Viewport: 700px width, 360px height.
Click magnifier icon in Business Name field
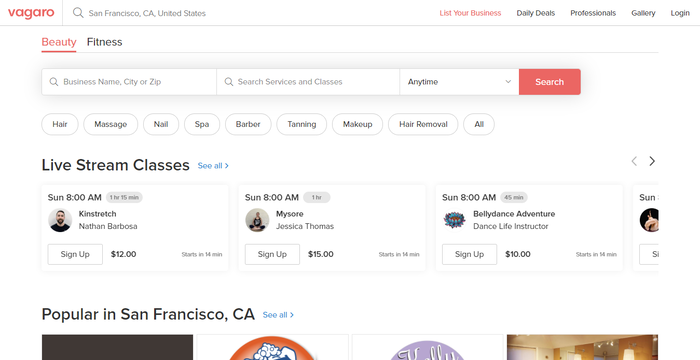point(54,82)
